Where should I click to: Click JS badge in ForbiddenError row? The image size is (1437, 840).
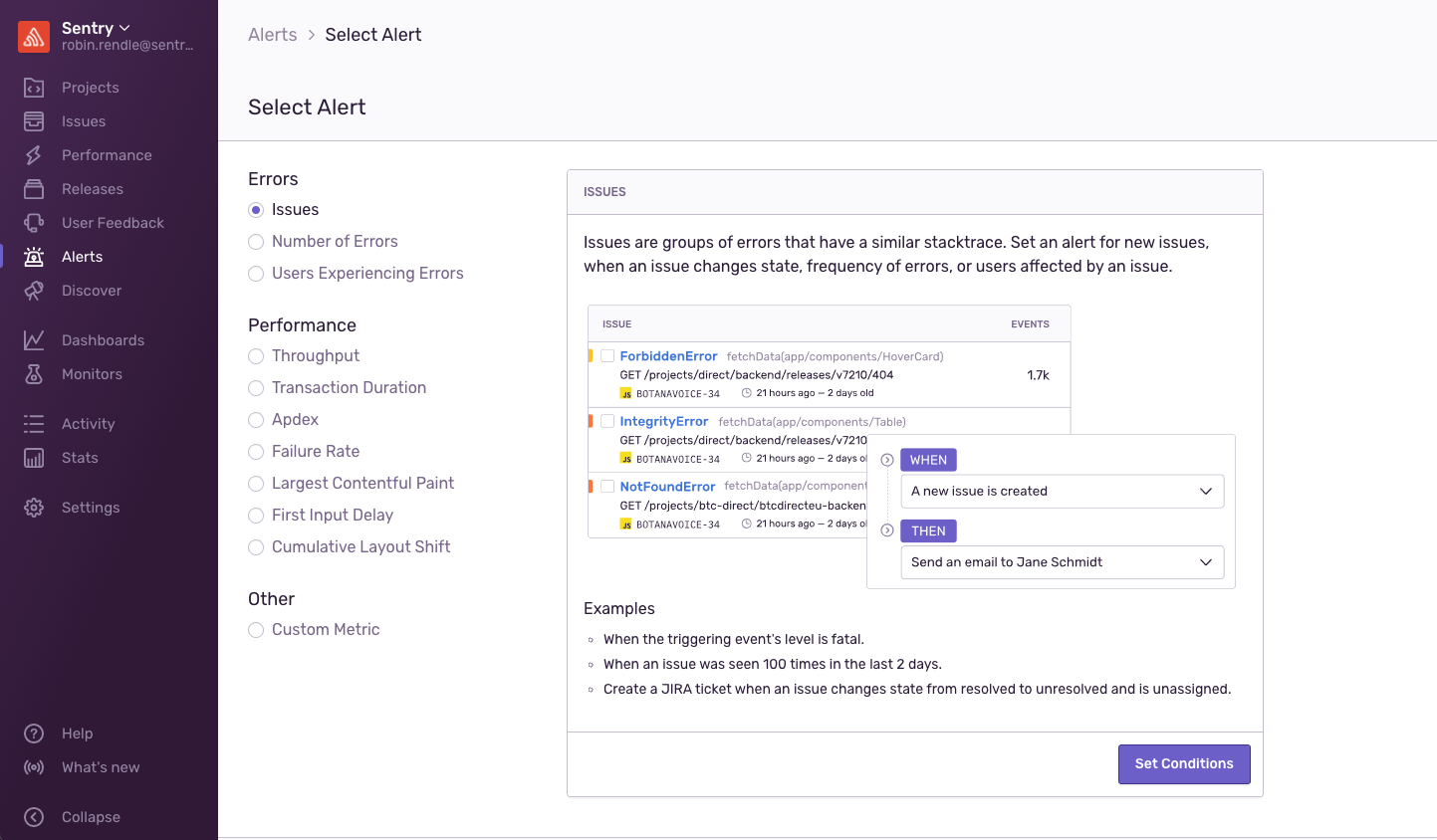pyautogui.click(x=625, y=393)
